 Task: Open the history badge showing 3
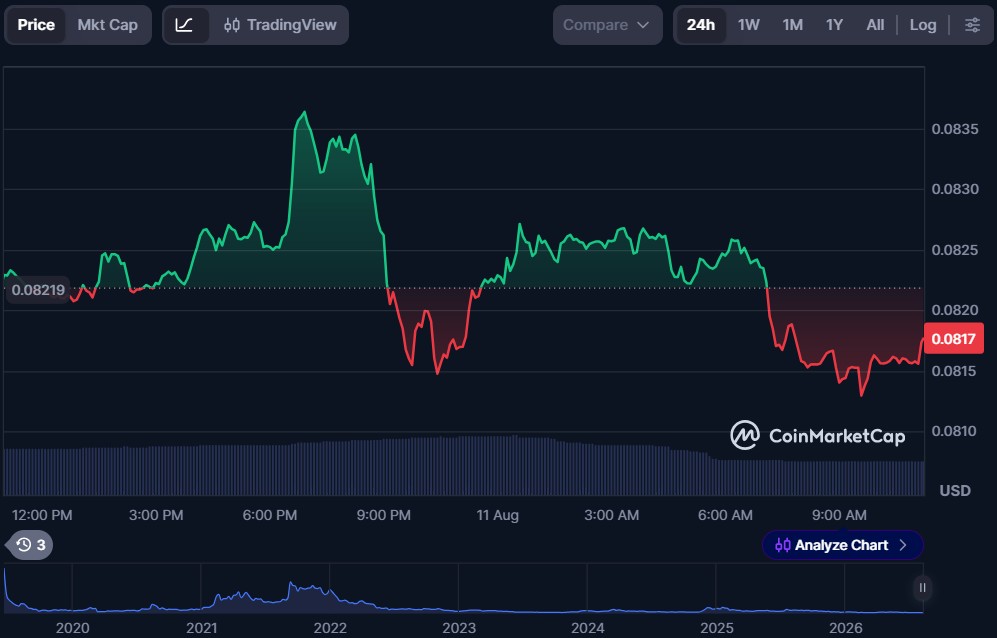(30, 545)
